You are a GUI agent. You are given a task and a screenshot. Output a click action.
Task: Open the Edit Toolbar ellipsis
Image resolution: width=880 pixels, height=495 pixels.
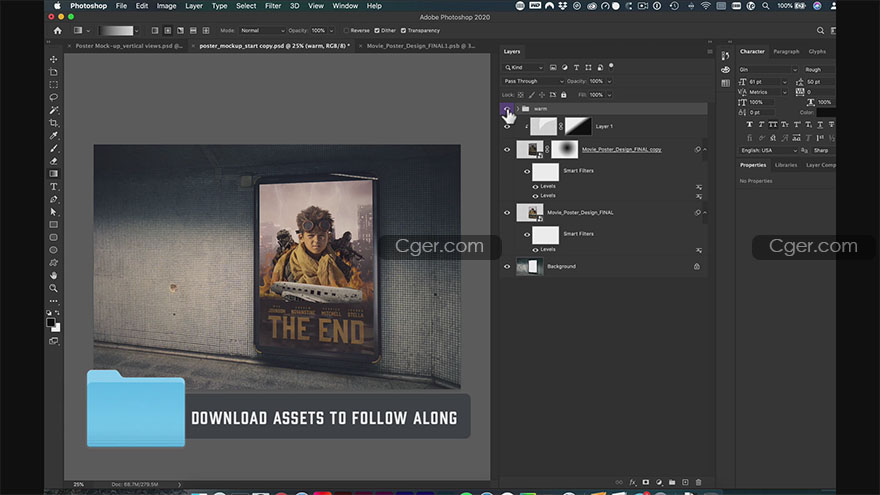[53, 301]
